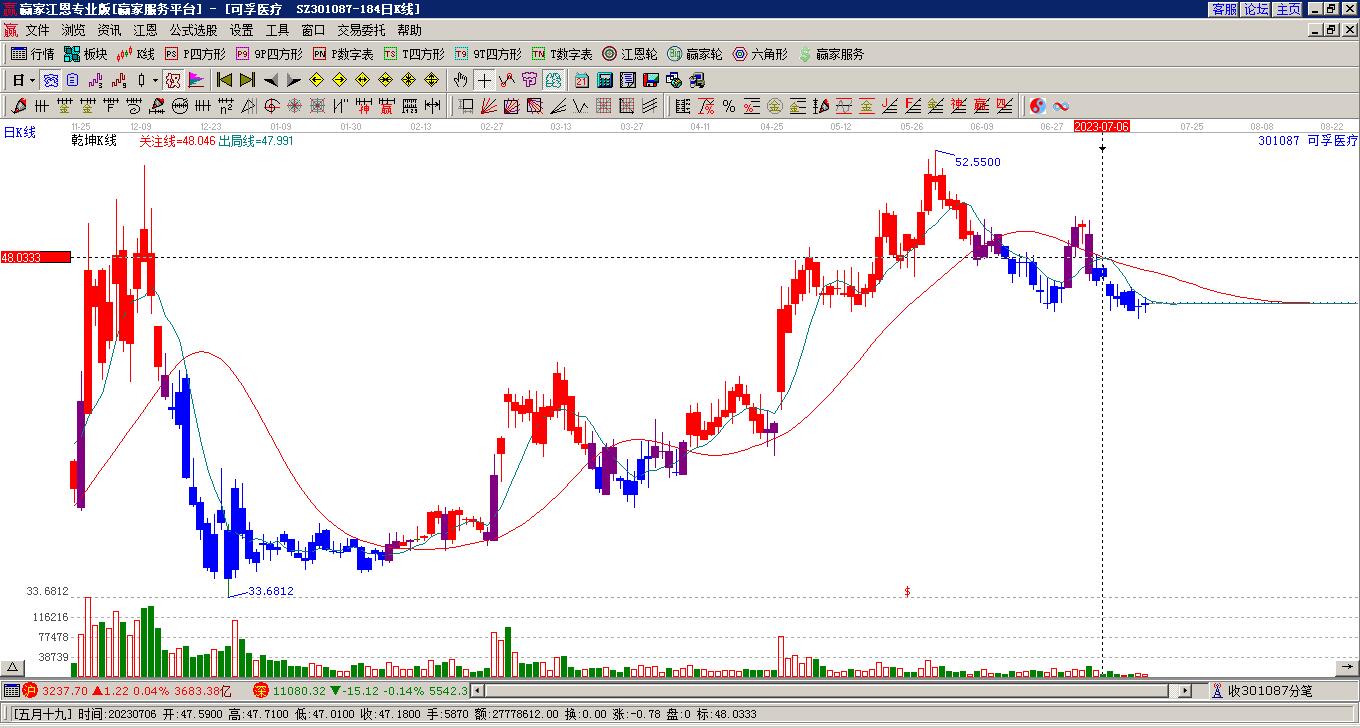Select the Gann fan lines tool

coord(489,106)
